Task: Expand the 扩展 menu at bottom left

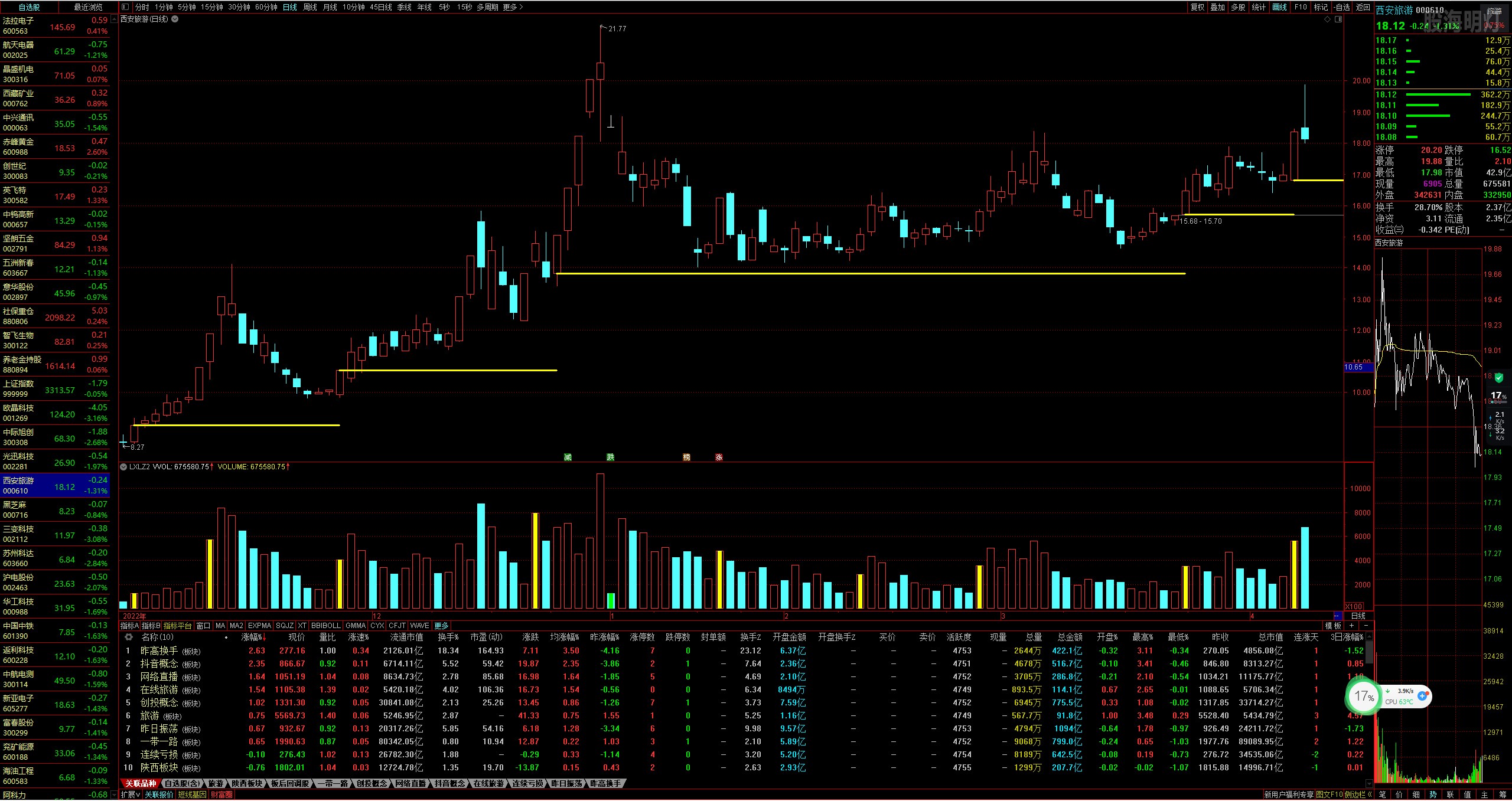Action: point(130,795)
